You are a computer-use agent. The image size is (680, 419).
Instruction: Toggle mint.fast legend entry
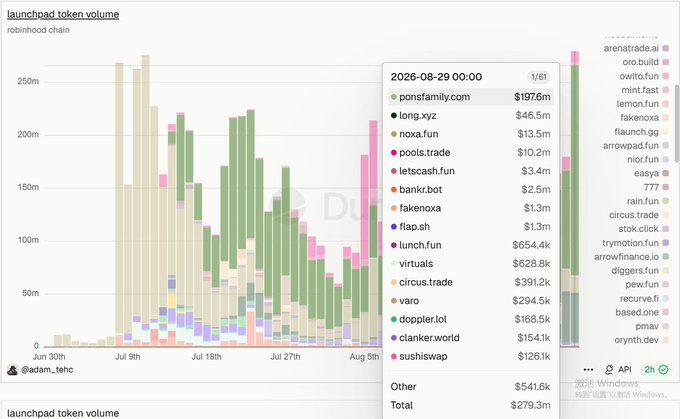pyautogui.click(x=644, y=90)
